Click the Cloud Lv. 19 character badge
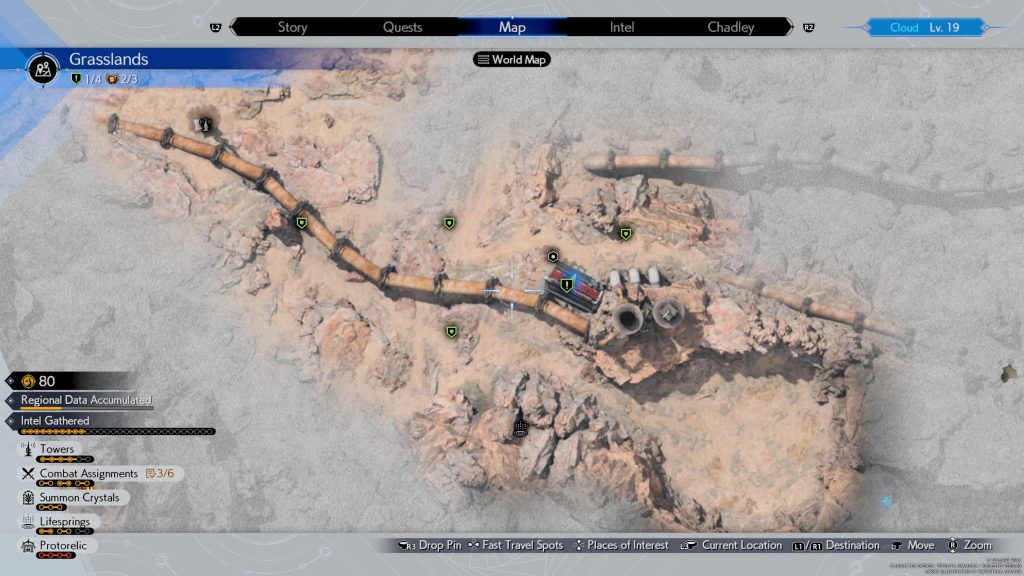The width and height of the screenshot is (1024, 576). pos(924,28)
